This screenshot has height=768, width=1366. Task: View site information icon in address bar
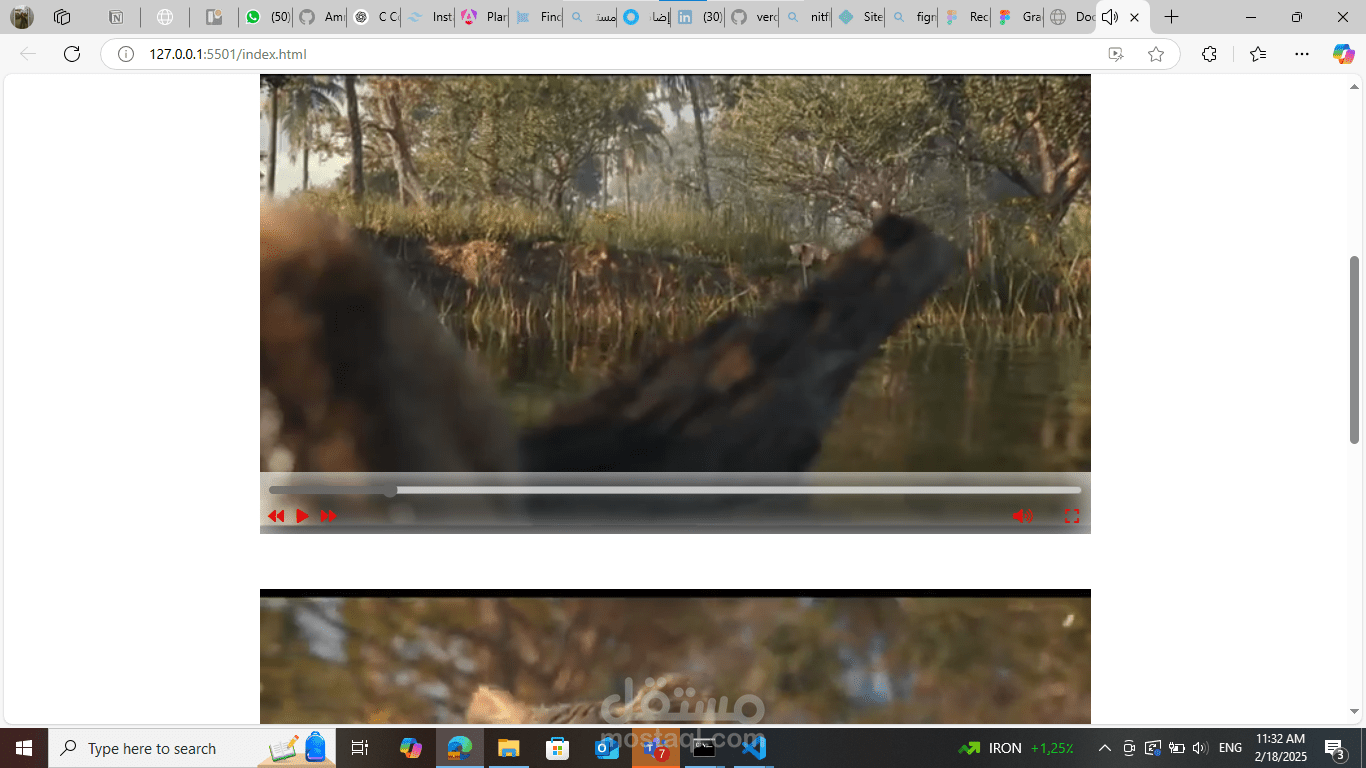(x=126, y=54)
